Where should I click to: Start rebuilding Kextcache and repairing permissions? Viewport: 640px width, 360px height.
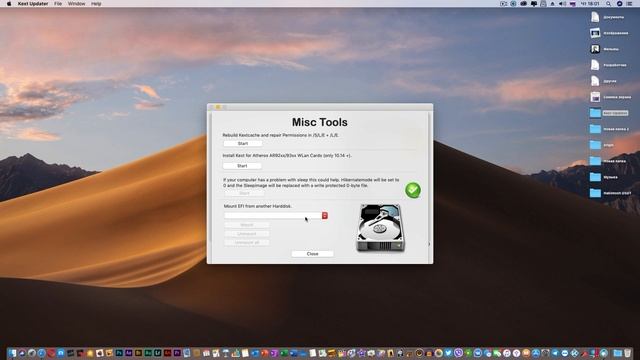click(x=242, y=144)
